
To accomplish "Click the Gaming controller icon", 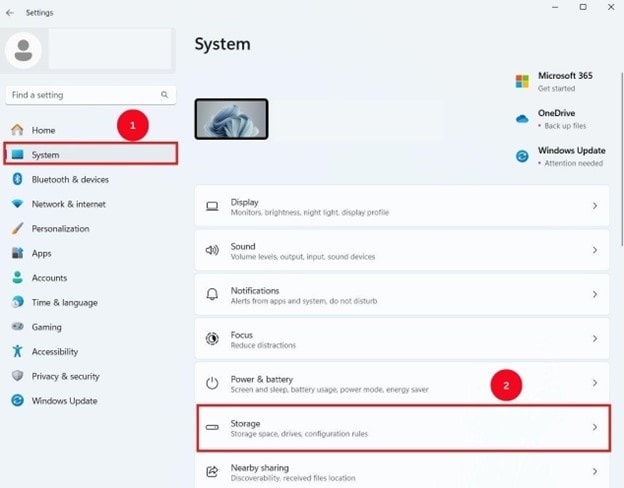I will (x=17, y=326).
